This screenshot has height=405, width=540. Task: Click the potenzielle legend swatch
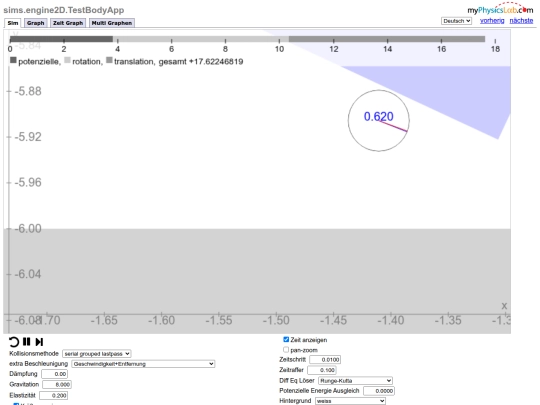pos(13,60)
